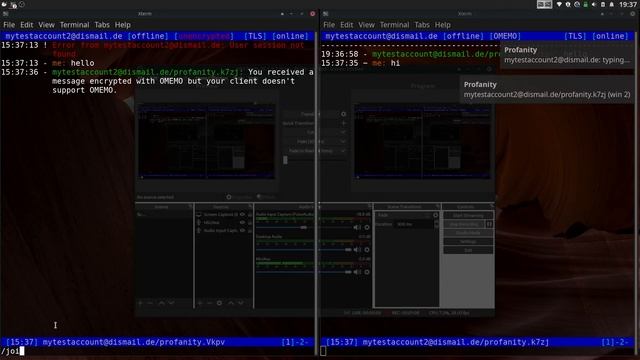Viewport: 640px width, 360px height.
Task: Click Stop Recording button in OBS controls
Action: coord(464,224)
